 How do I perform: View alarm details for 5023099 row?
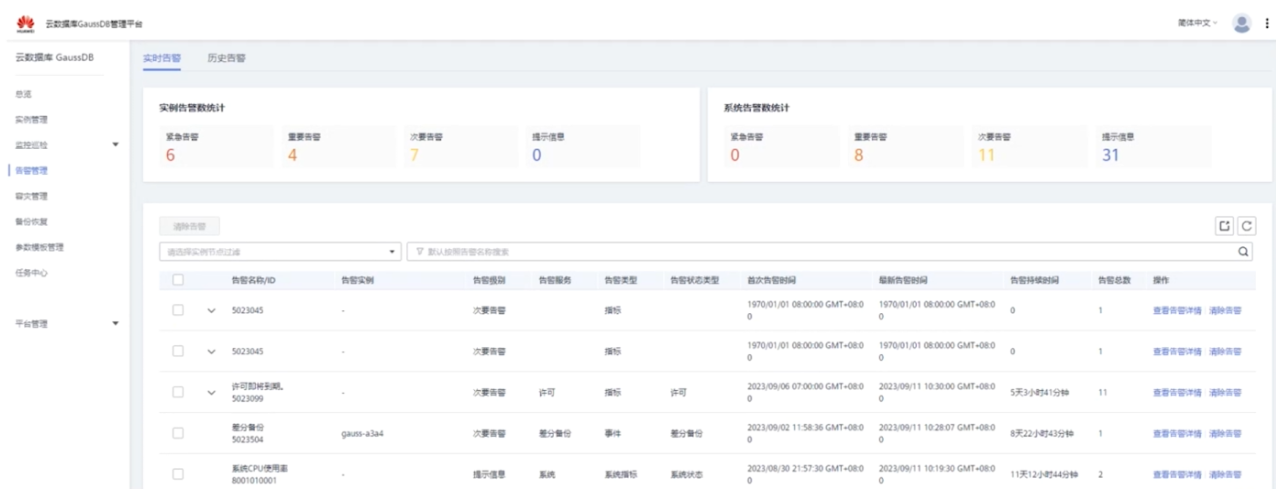(1178, 393)
